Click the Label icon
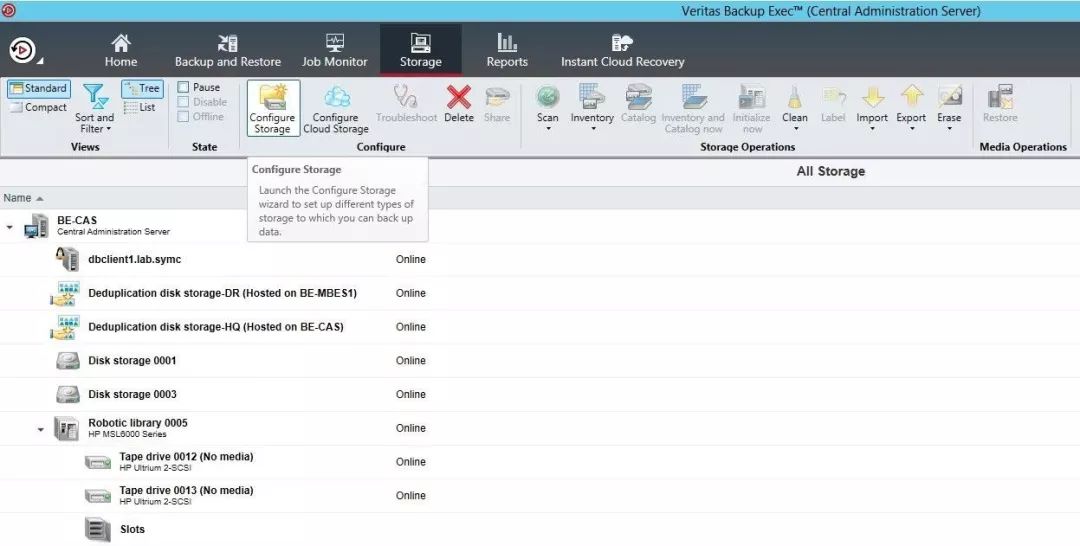 pyautogui.click(x=833, y=97)
